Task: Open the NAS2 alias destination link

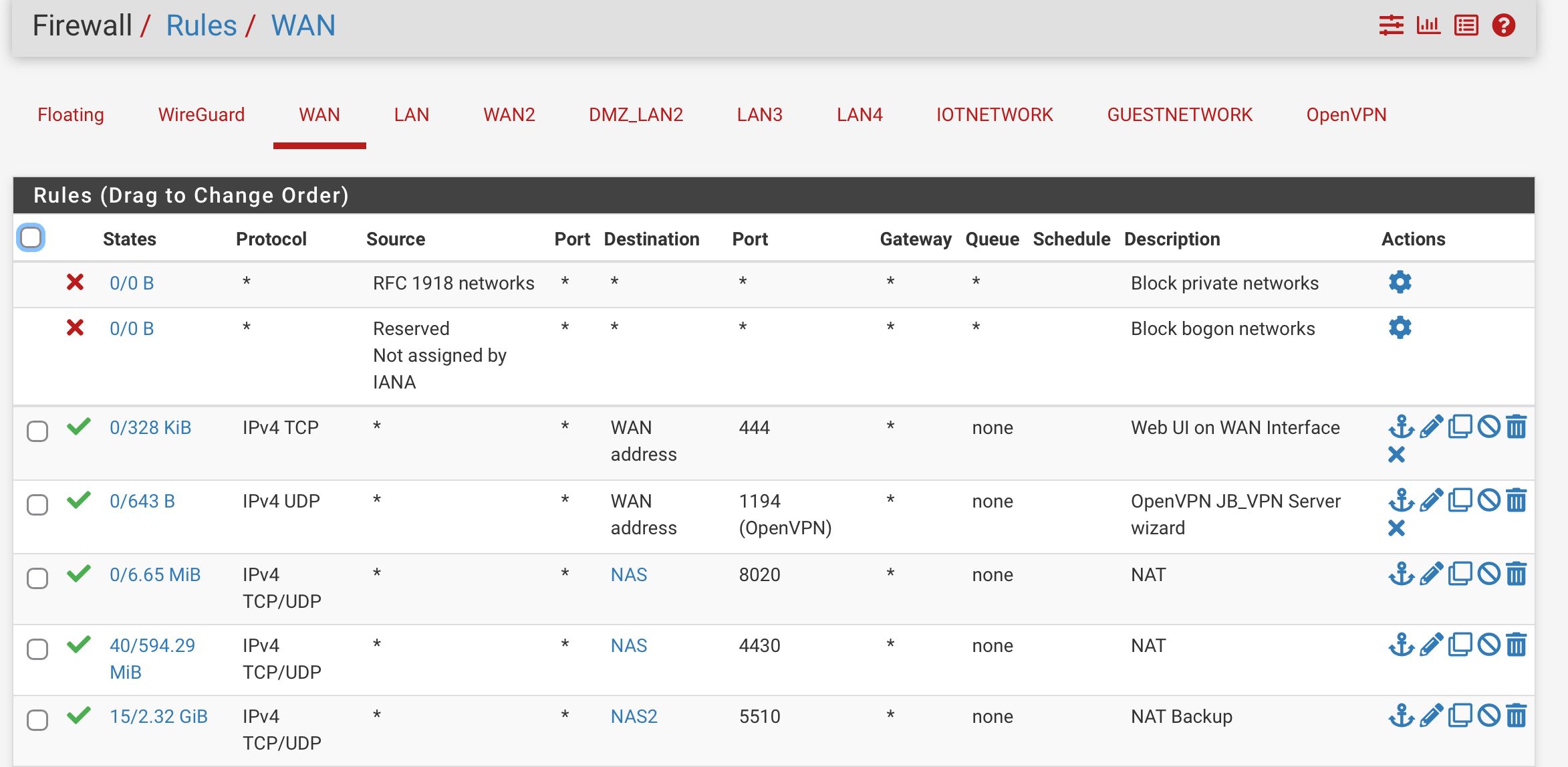Action: point(634,716)
